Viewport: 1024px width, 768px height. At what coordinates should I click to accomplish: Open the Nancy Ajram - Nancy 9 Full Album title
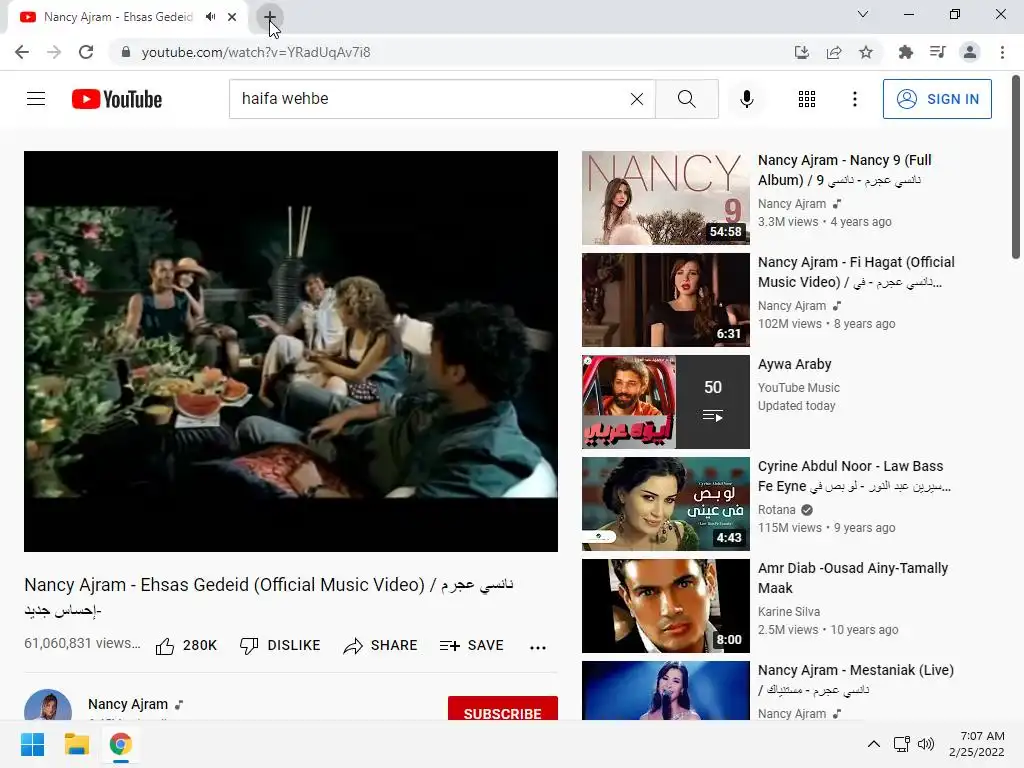tap(844, 170)
